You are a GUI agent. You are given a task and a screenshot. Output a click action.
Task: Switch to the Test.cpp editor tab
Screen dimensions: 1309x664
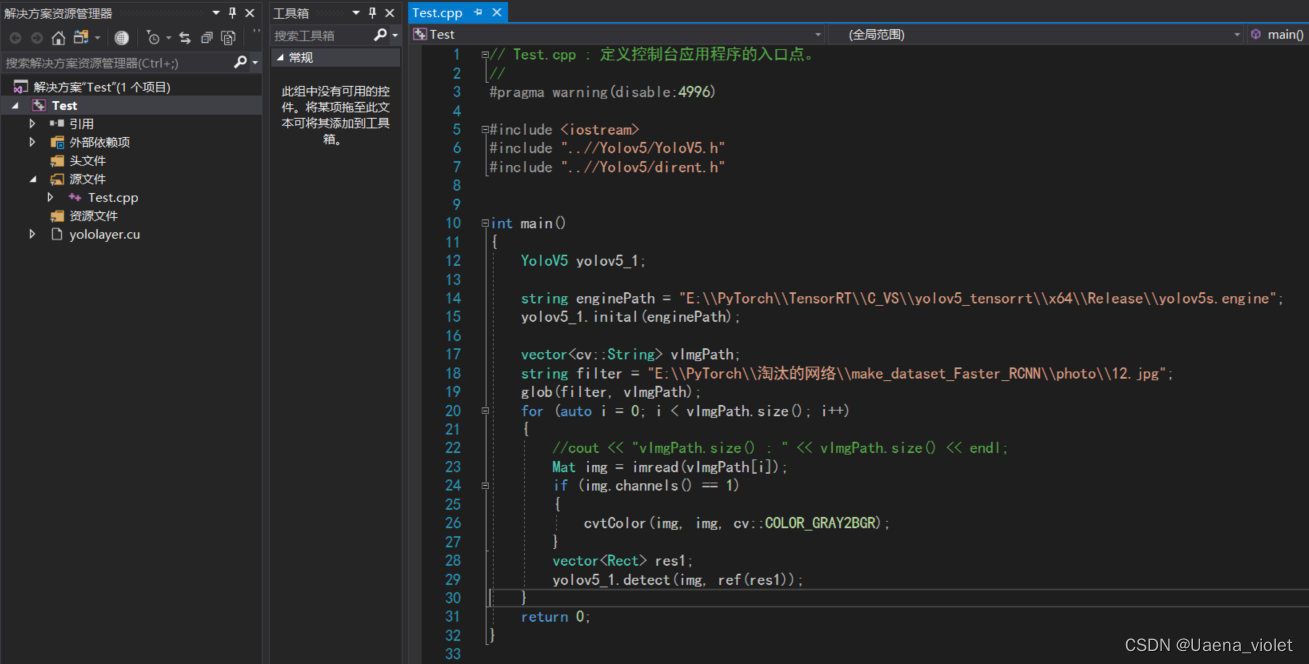coord(437,12)
